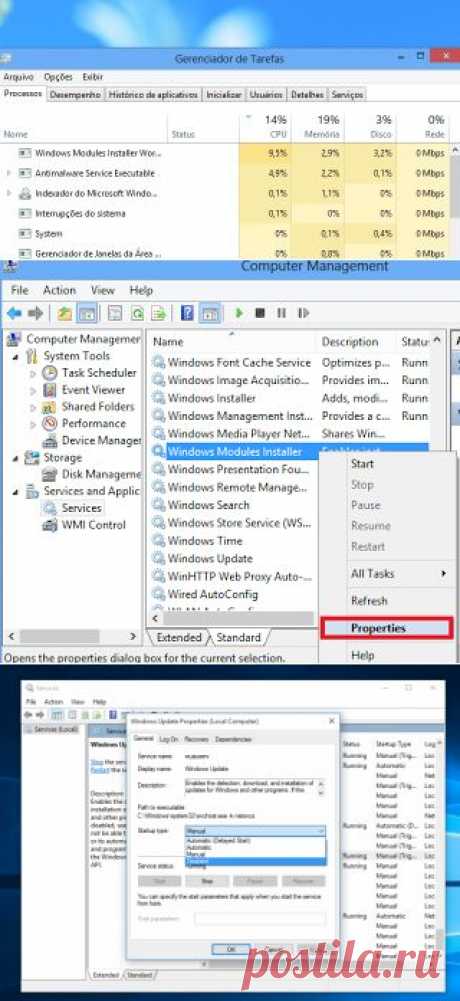
Task: Click the Windows Installer service gear icon
Action: (158, 398)
